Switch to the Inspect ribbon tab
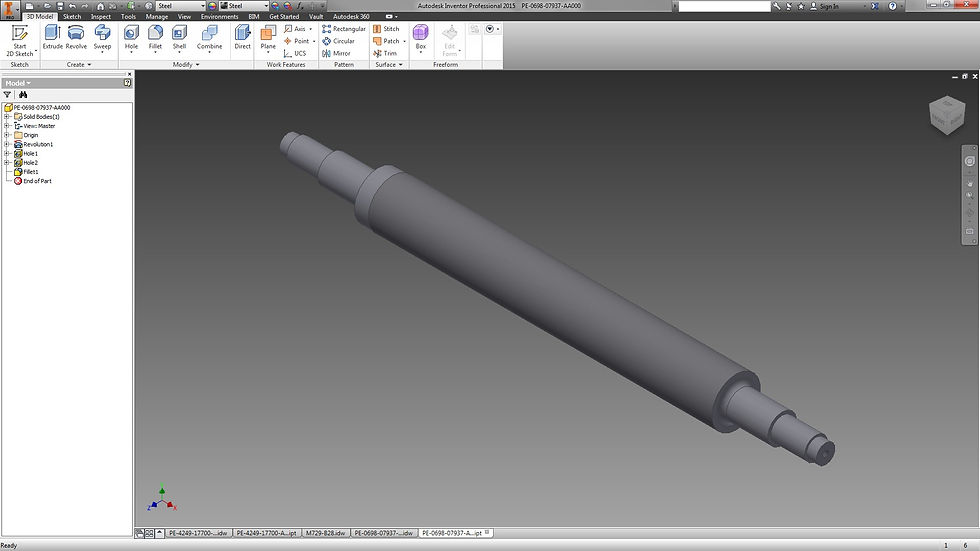 [x=101, y=16]
